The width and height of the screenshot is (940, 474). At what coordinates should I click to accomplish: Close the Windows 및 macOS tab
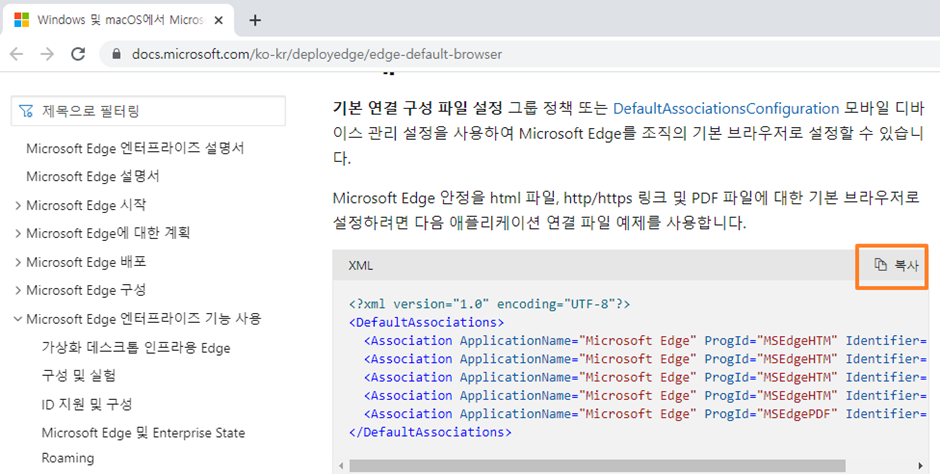[219, 20]
